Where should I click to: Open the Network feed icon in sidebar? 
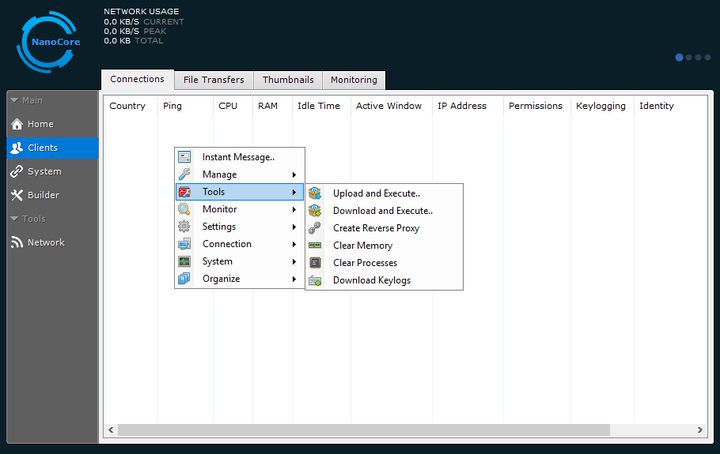pyautogui.click(x=16, y=242)
